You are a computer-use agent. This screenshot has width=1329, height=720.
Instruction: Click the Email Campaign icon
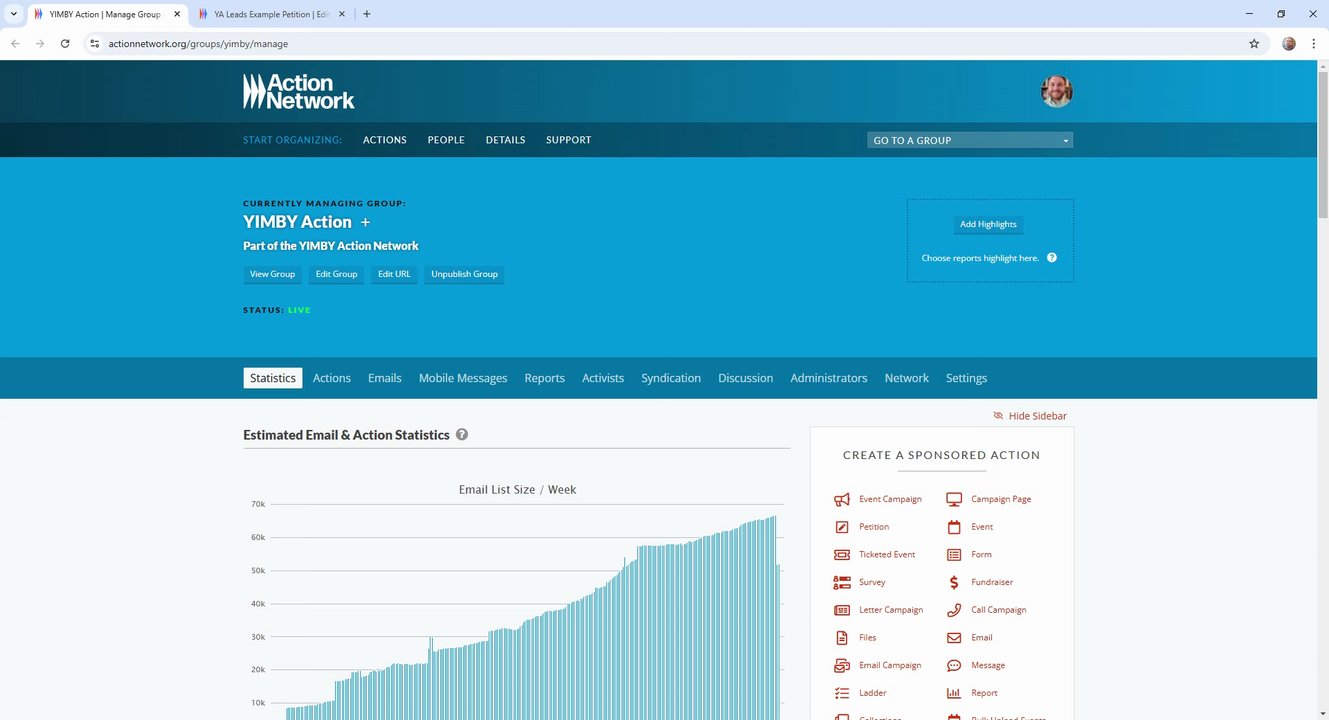[842, 665]
